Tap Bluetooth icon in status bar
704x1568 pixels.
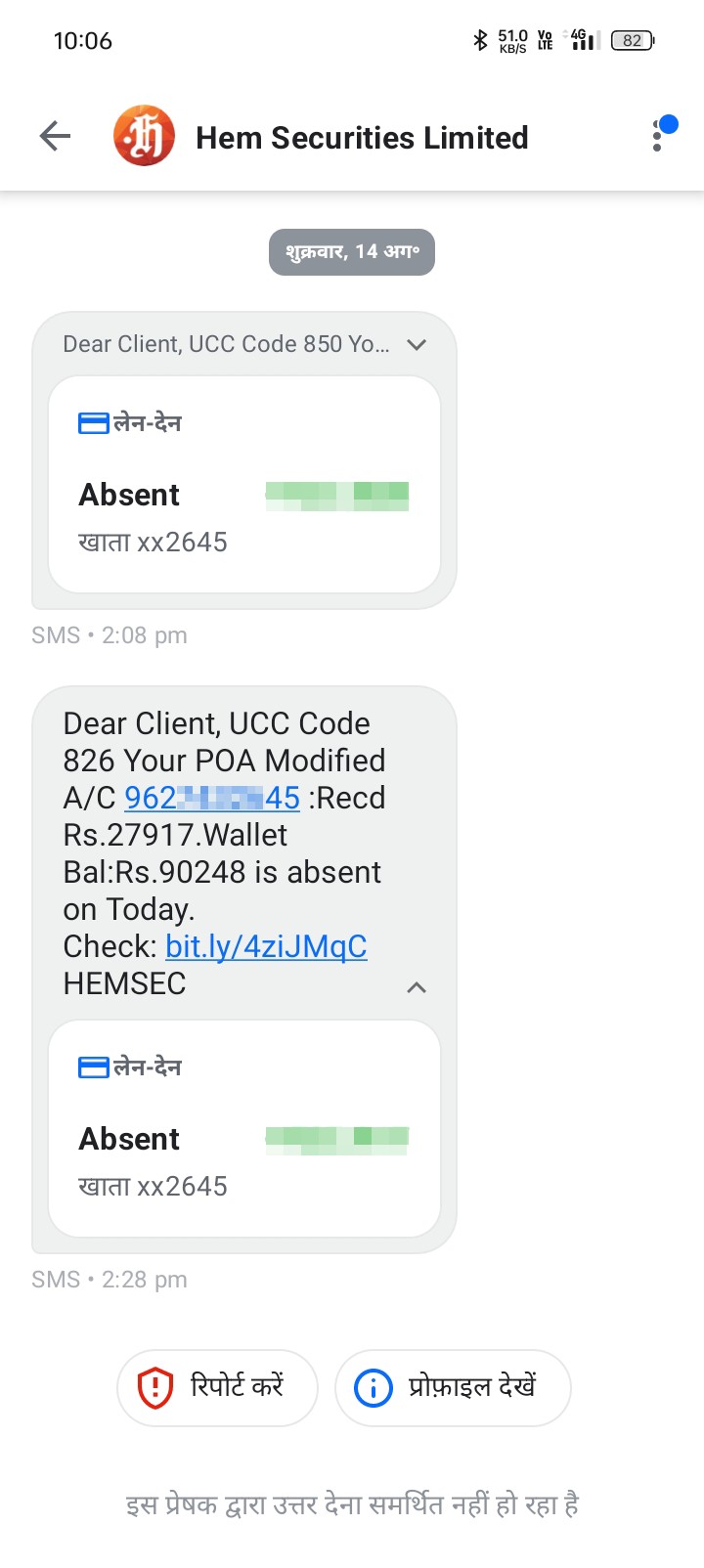click(x=479, y=40)
